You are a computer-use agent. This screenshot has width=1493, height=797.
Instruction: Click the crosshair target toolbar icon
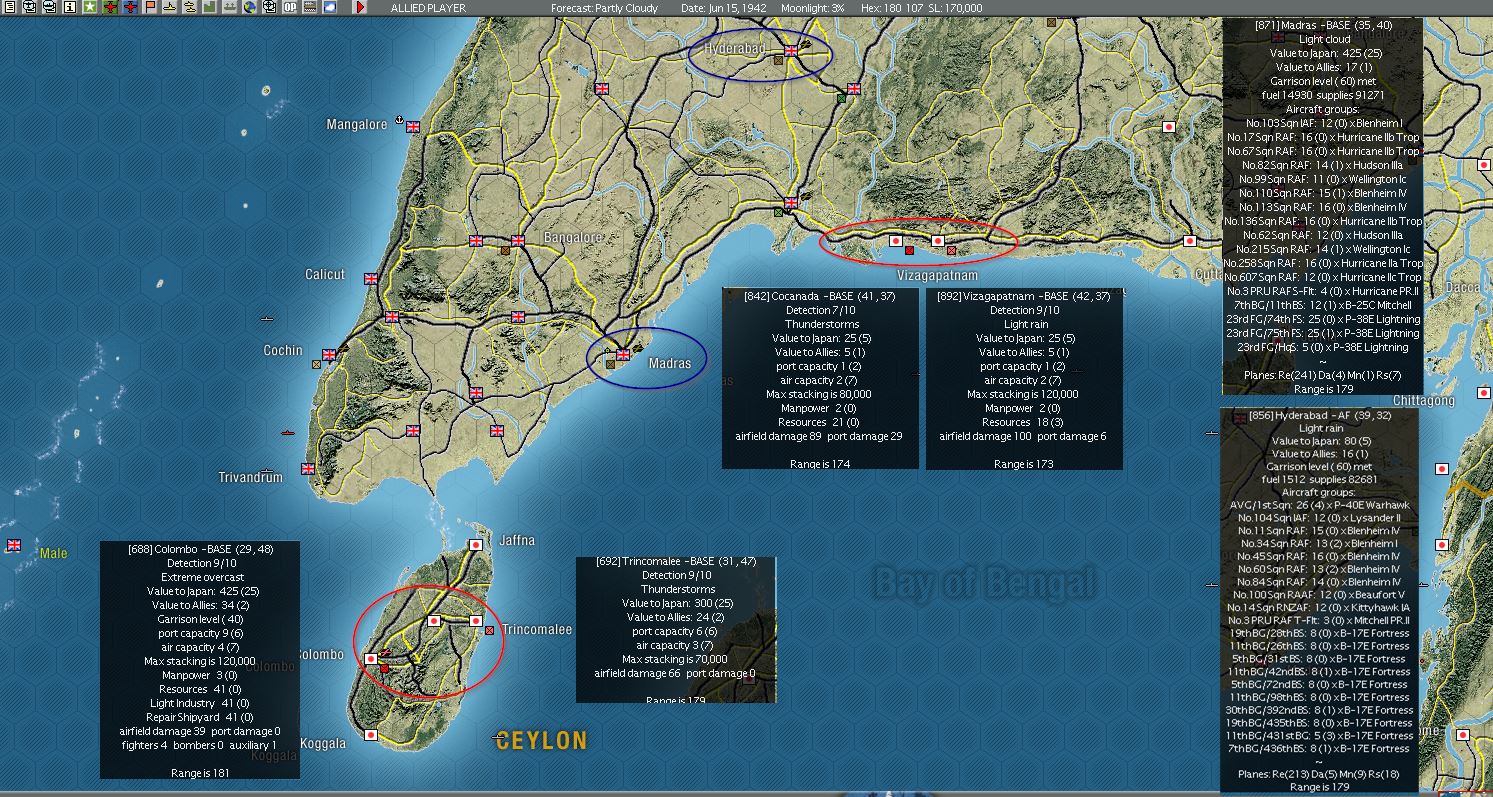point(270,7)
